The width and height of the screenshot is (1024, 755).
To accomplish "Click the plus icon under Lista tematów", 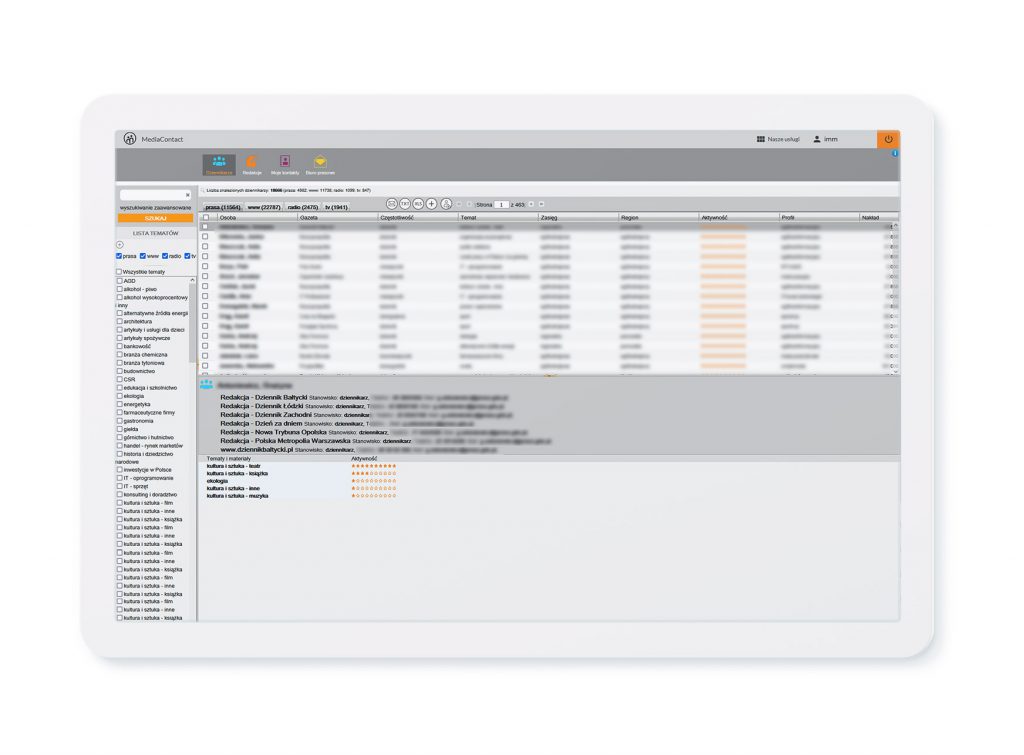I will click(x=120, y=245).
